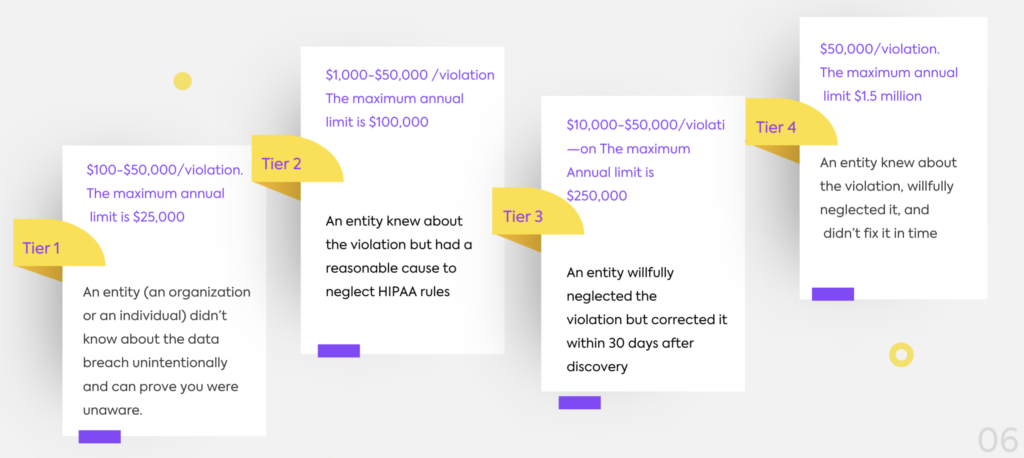
Task: Click purple bar on Tier 4 card
Action: click(833, 294)
